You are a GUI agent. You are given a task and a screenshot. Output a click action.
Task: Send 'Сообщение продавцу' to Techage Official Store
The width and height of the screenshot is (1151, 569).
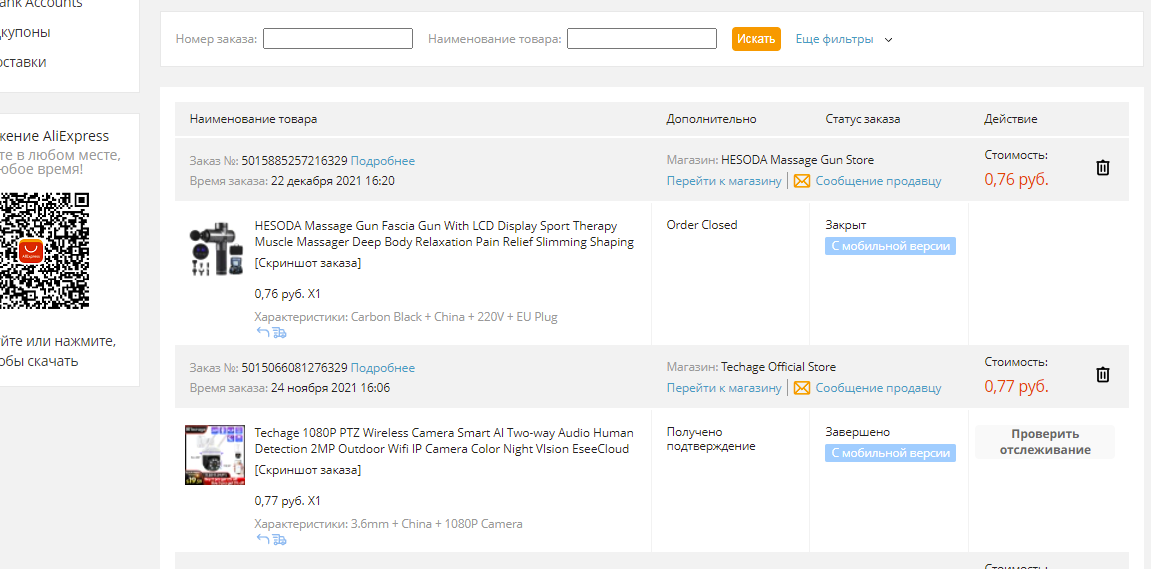point(878,388)
